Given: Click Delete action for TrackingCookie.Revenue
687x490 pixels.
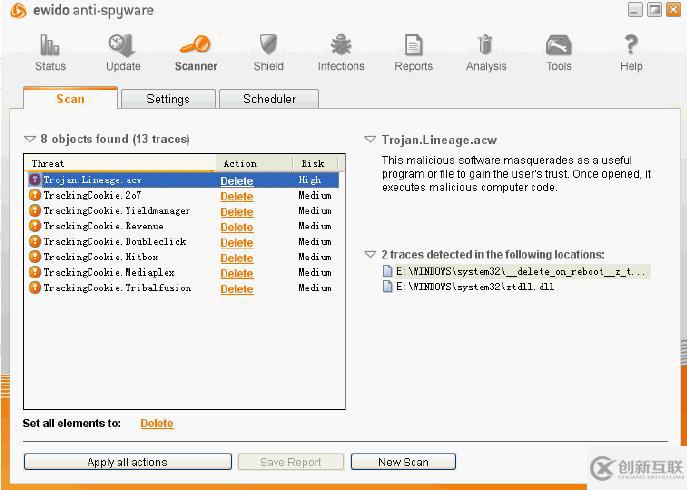Looking at the screenshot, I should [x=237, y=227].
